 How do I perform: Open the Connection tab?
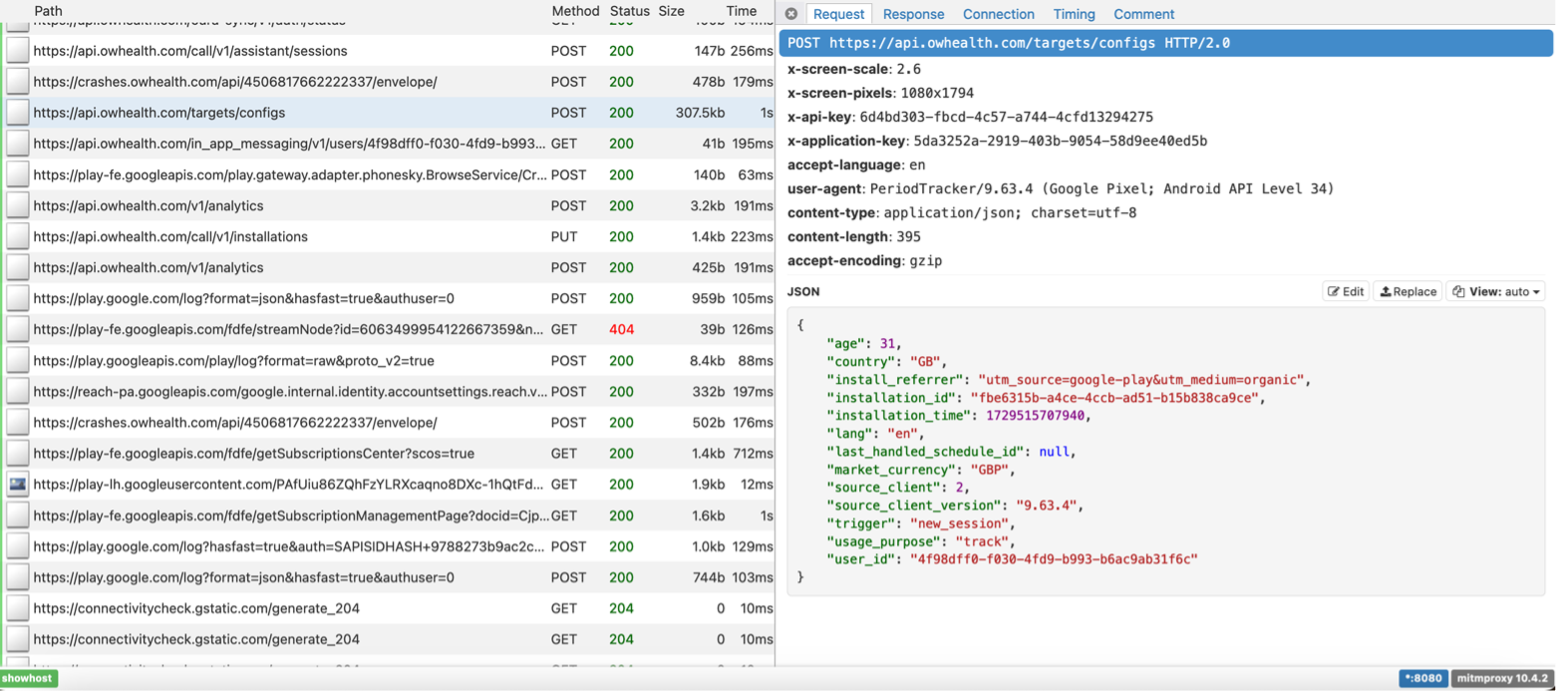point(998,14)
